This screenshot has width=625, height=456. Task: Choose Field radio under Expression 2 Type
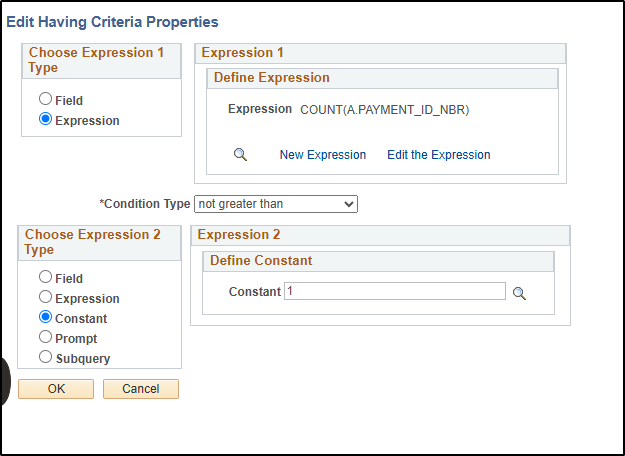click(45, 277)
